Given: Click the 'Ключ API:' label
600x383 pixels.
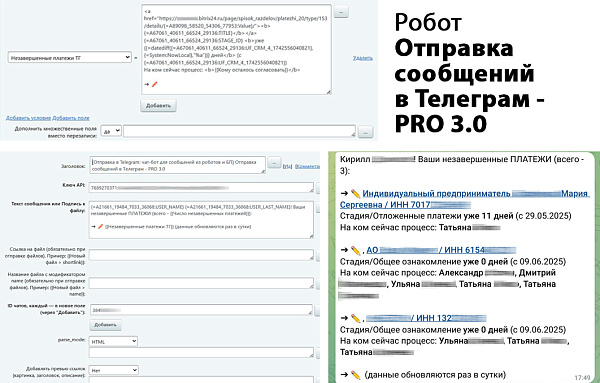Looking at the screenshot, I should (73, 185).
